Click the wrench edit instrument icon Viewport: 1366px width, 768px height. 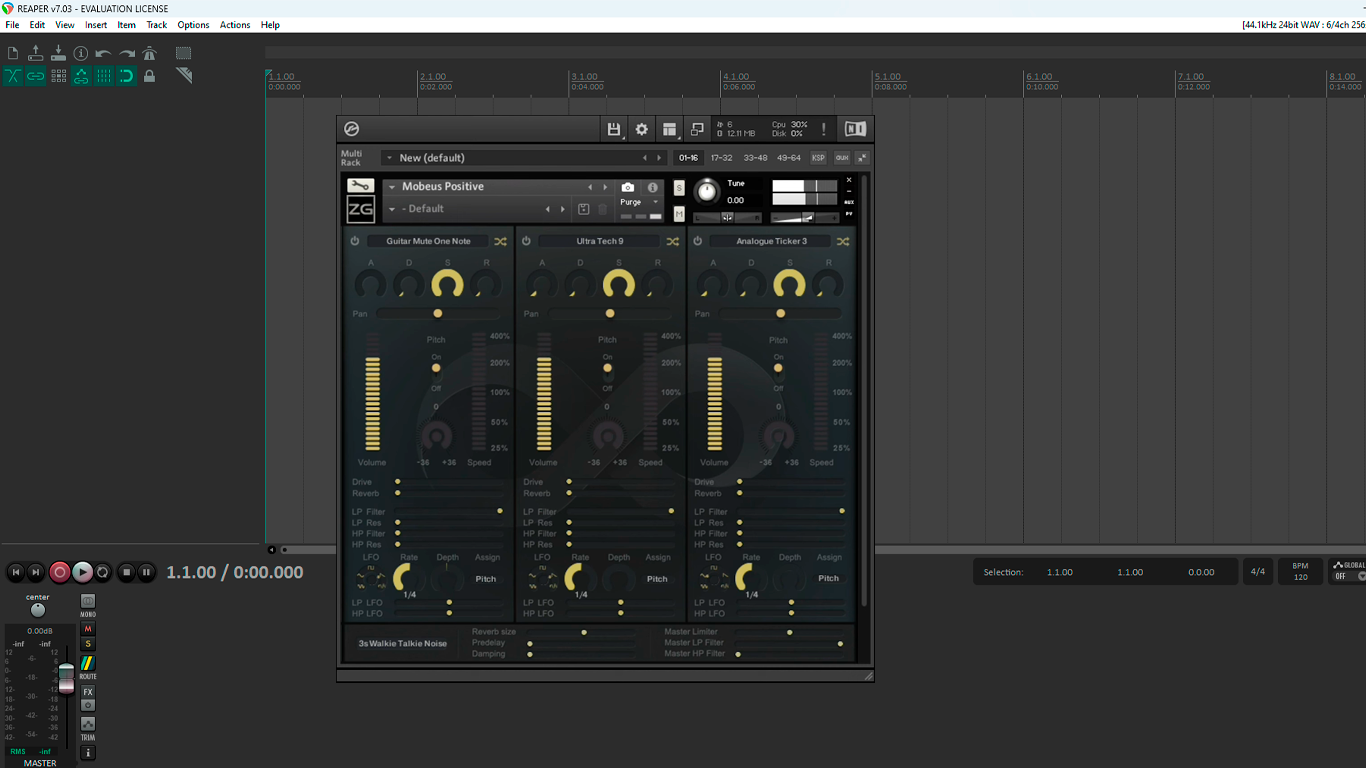[x=360, y=186]
